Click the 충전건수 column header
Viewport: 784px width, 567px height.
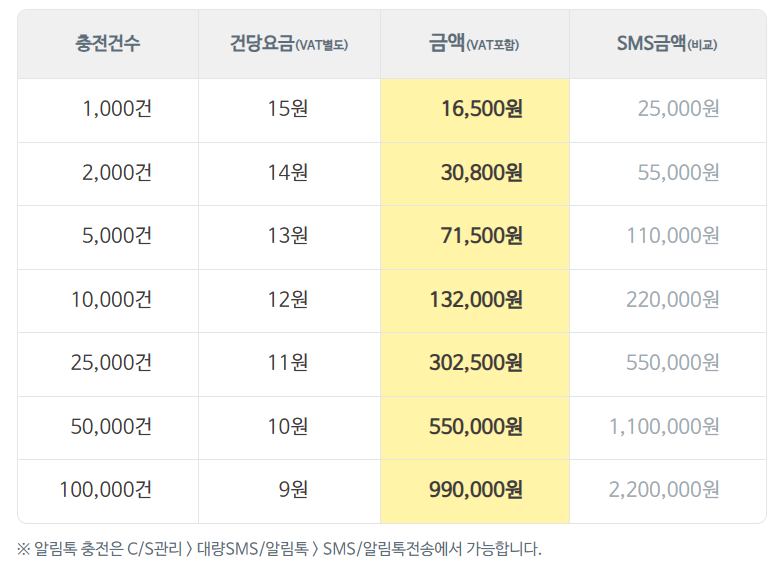(x=108, y=44)
